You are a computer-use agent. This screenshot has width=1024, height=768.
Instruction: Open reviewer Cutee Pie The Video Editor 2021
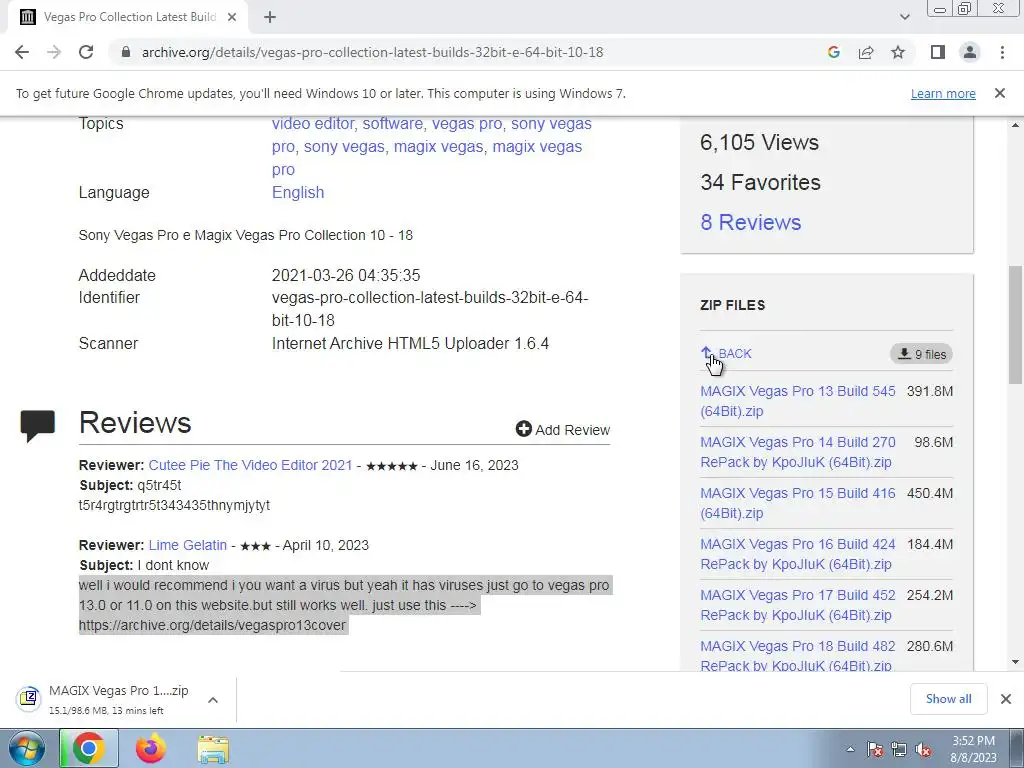click(x=250, y=465)
